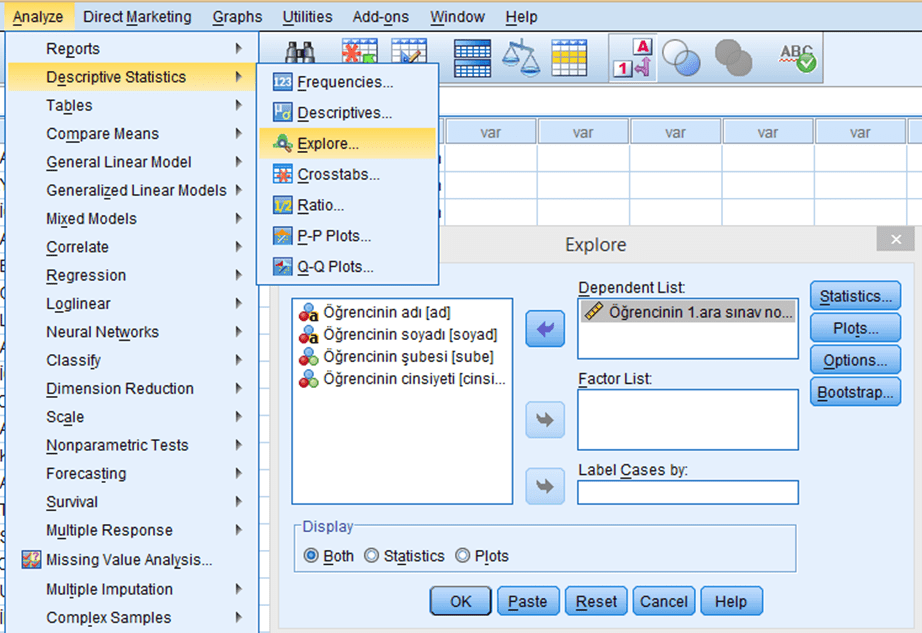Click the Split File toolbar icon

click(472, 57)
